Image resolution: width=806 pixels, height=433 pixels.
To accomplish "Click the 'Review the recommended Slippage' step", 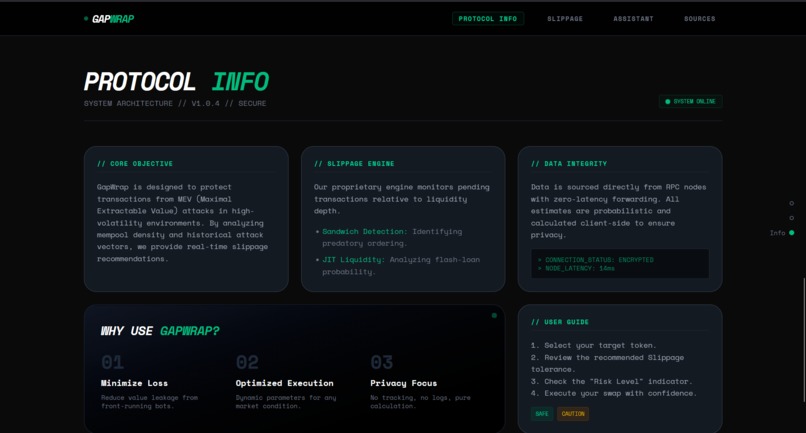I will point(608,363).
